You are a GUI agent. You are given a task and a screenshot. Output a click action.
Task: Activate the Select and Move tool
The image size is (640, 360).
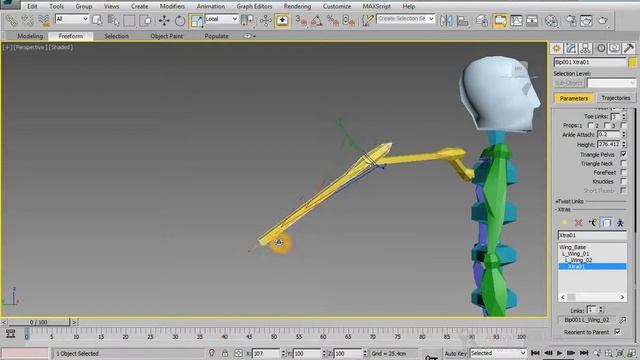tap(164, 20)
